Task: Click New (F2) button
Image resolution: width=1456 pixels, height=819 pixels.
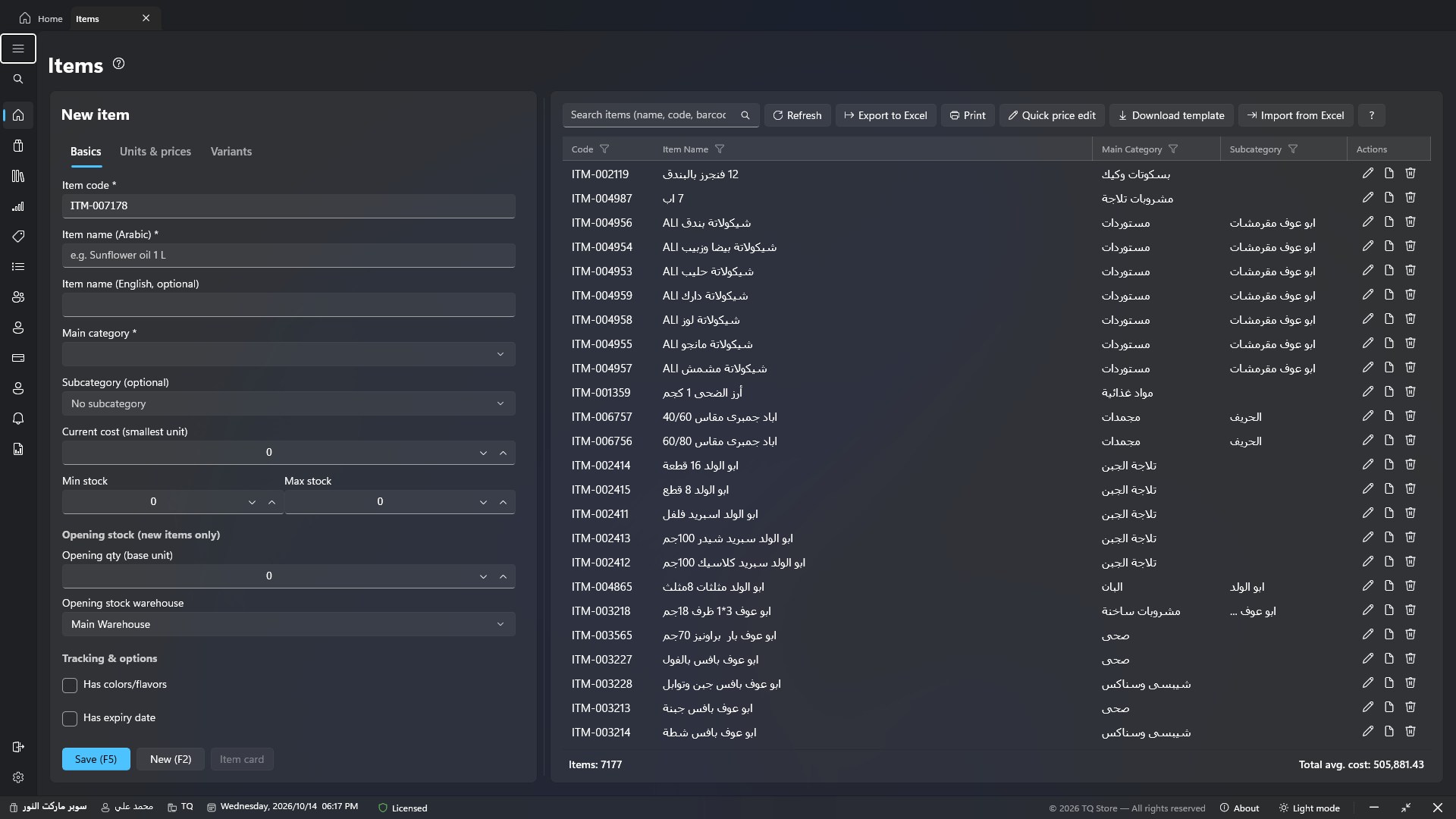Action: tap(171, 759)
